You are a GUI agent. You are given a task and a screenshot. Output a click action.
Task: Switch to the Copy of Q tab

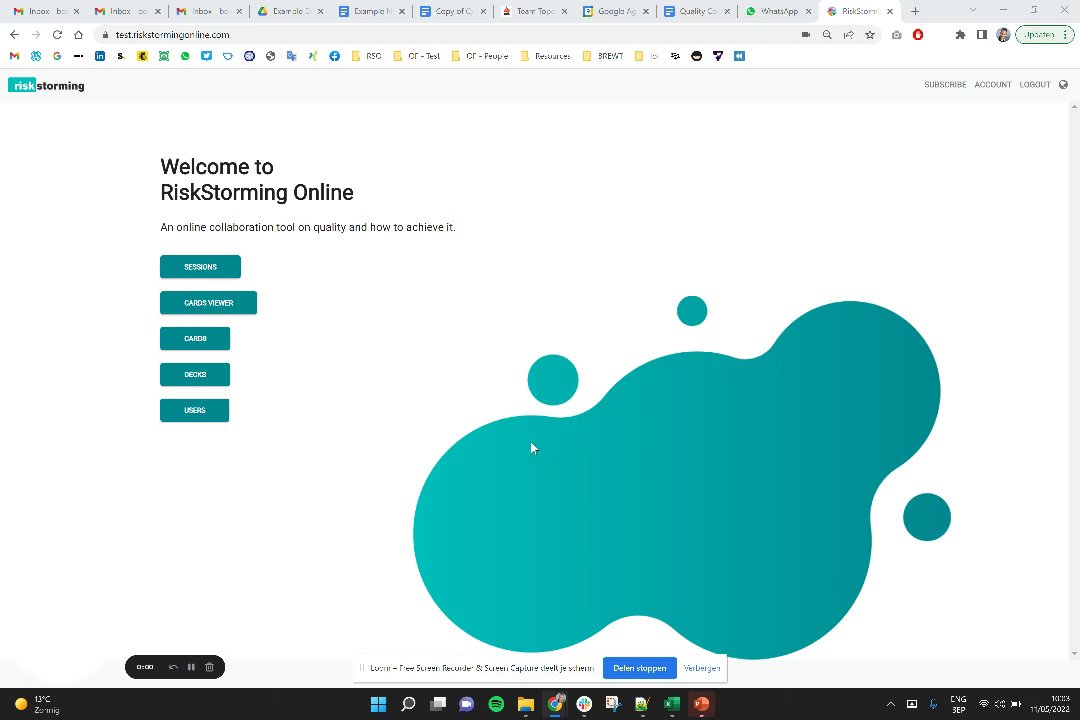click(x=453, y=11)
